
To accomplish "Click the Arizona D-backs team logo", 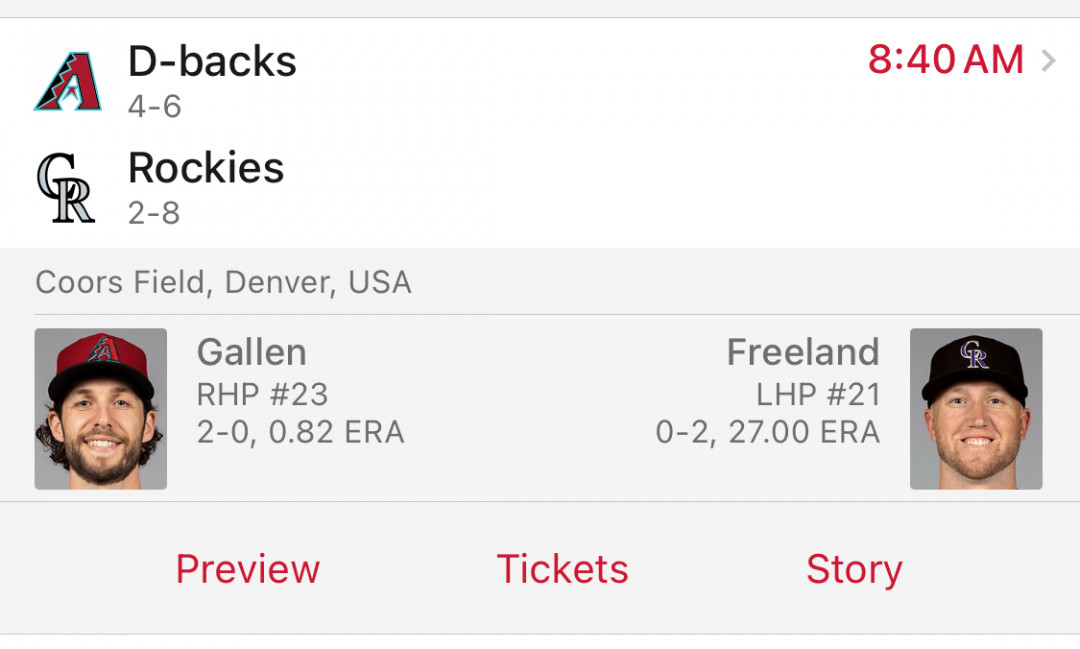I will pyautogui.click(x=68, y=81).
